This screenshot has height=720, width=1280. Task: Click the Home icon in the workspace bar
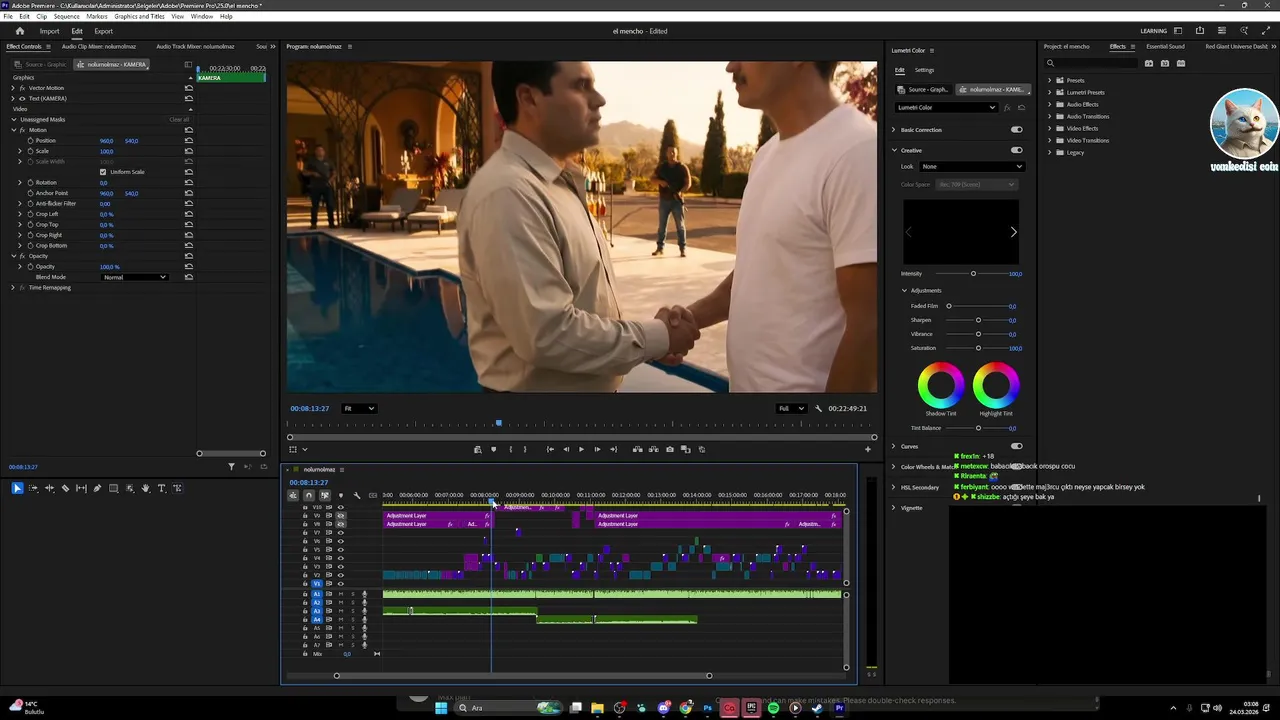(x=19, y=31)
